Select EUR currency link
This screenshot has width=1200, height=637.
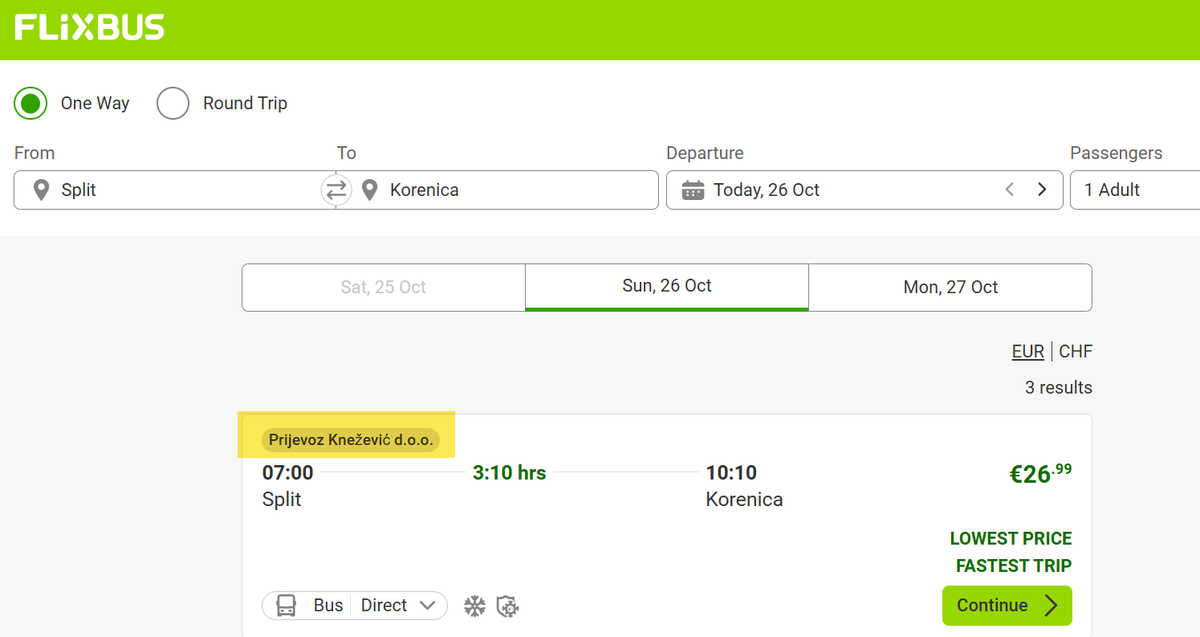1028,351
